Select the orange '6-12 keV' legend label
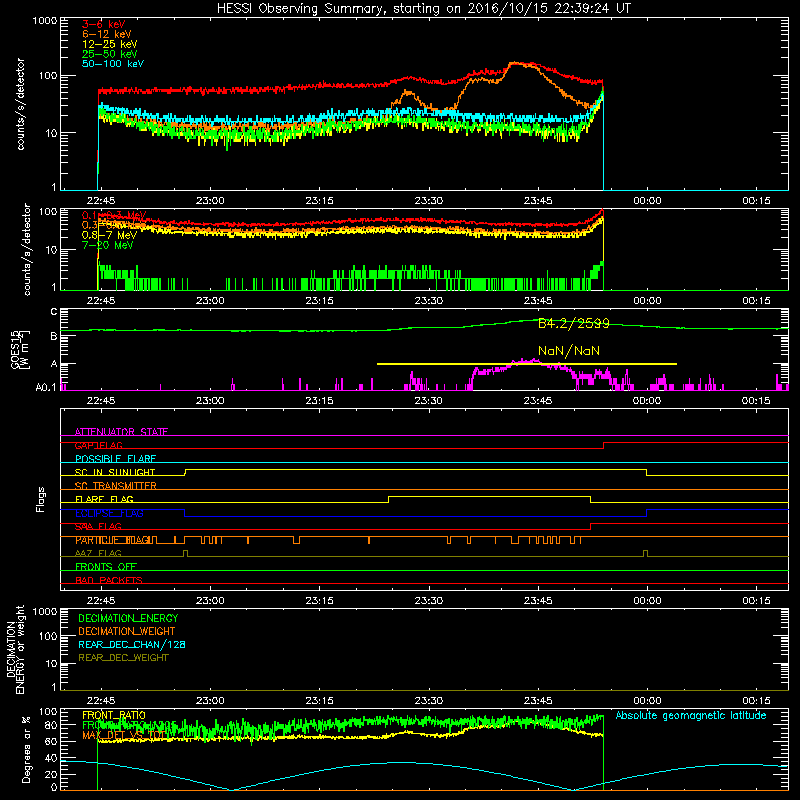Screen dimensions: 800x800 (107, 34)
